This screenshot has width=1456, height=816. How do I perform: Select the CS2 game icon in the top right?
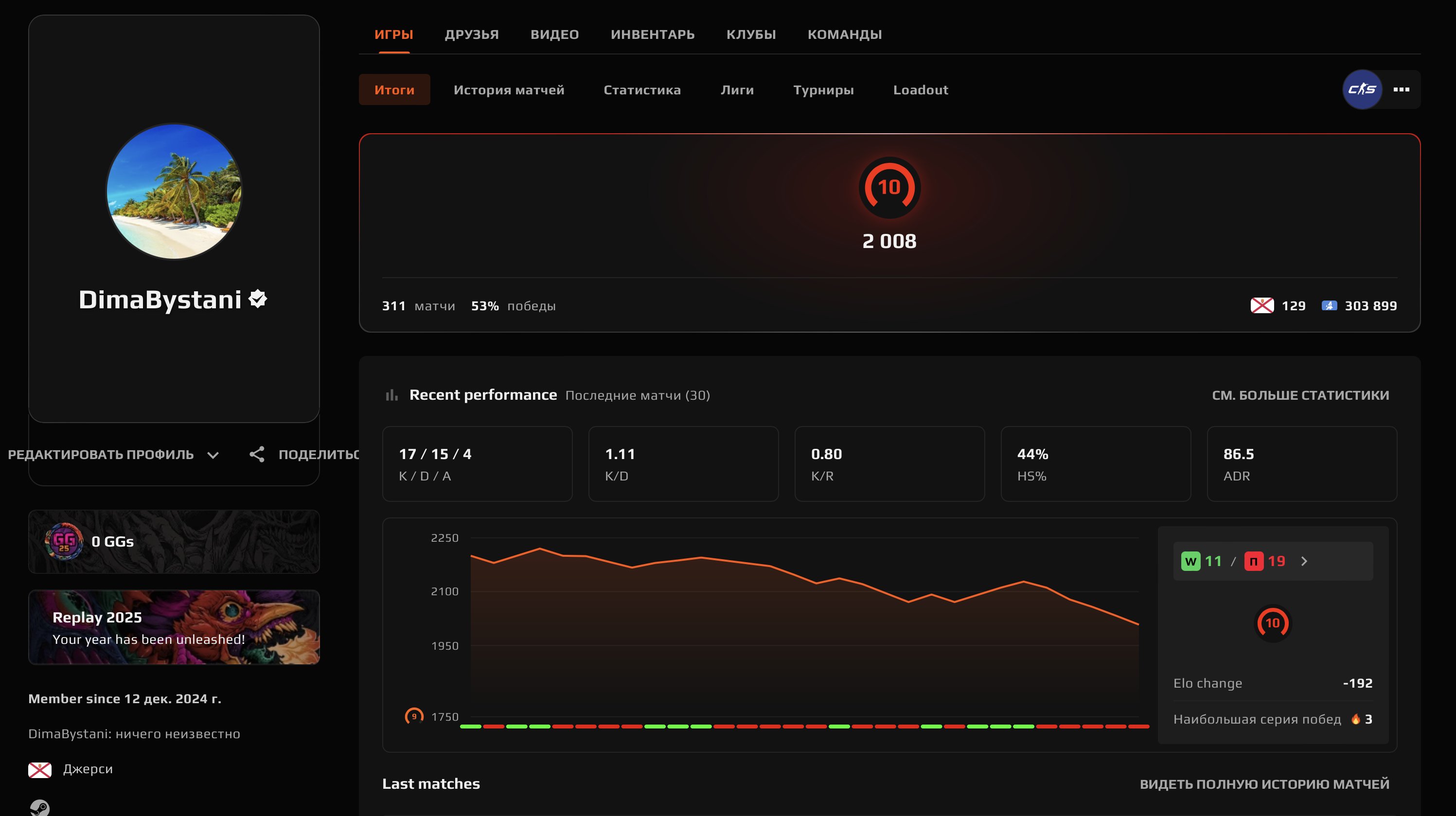[x=1362, y=89]
